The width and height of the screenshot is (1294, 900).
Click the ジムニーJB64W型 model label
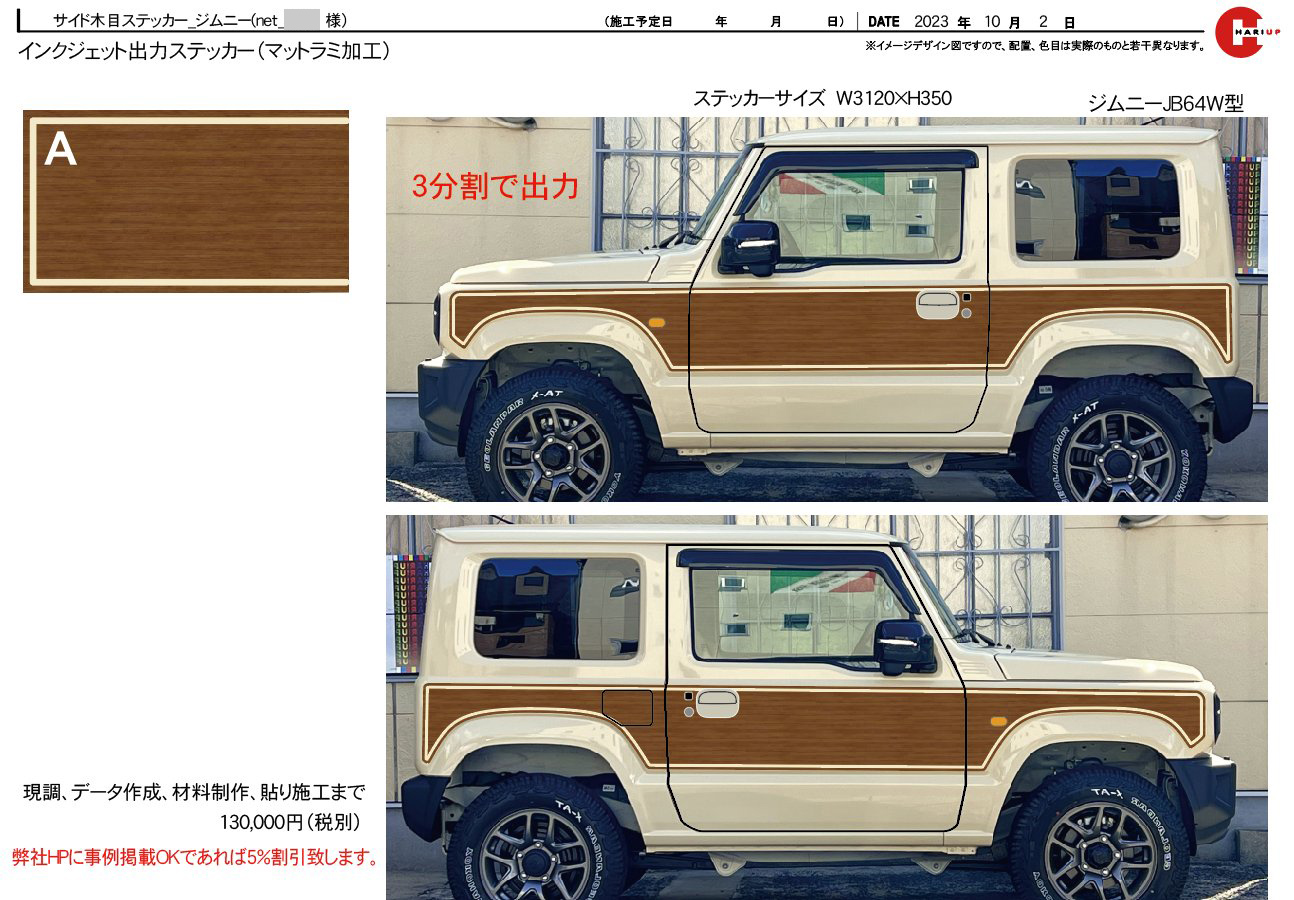point(1165,103)
